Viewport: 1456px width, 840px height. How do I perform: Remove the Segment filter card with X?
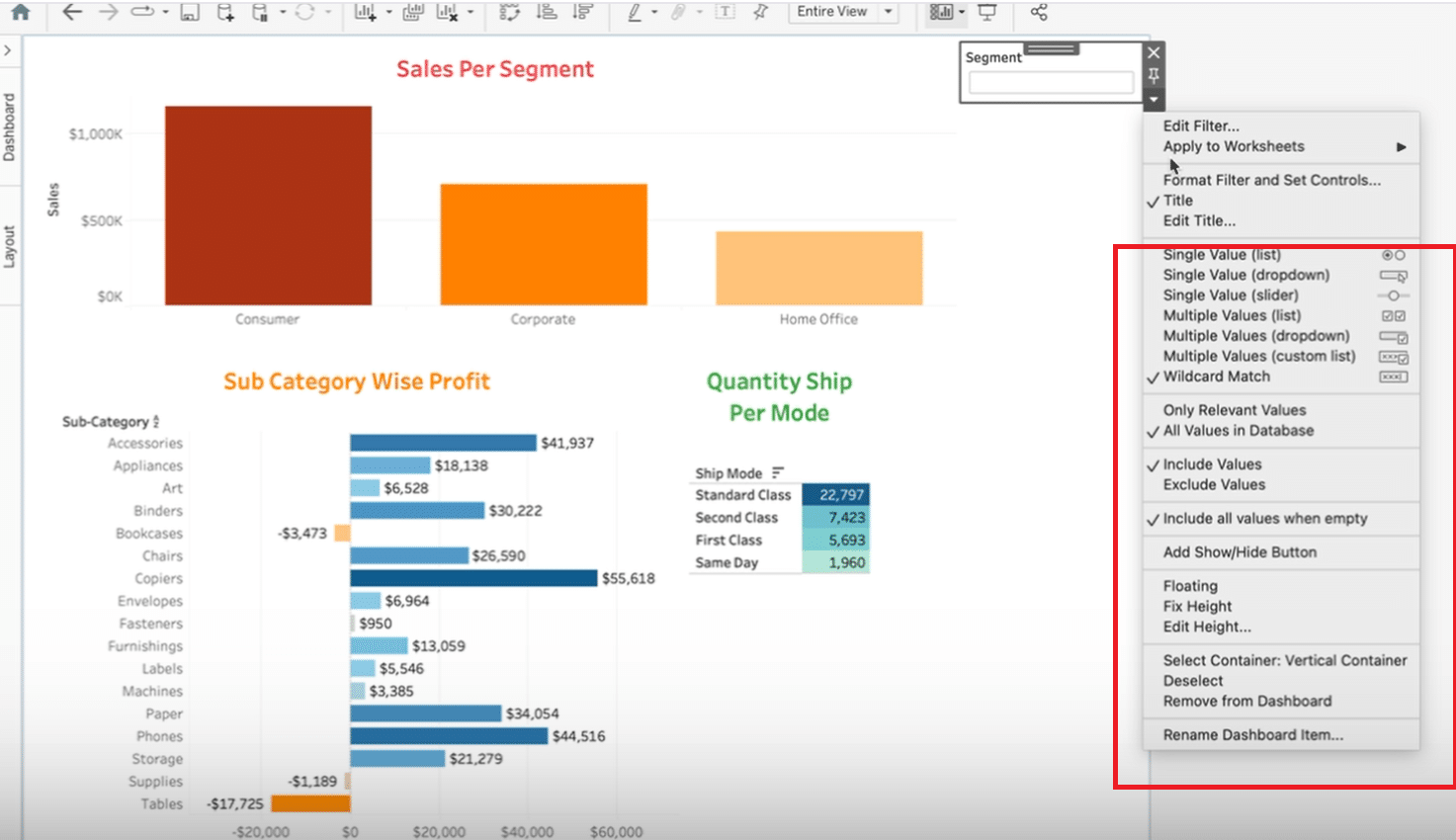click(x=1154, y=52)
